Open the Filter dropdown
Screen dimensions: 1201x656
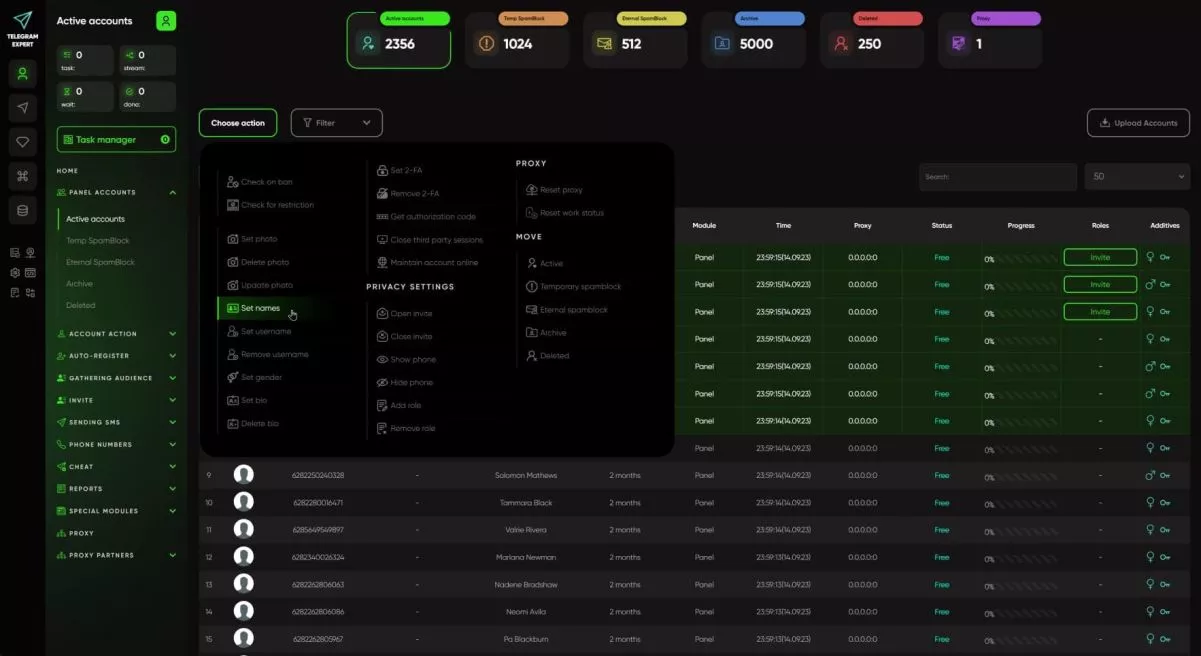(336, 123)
